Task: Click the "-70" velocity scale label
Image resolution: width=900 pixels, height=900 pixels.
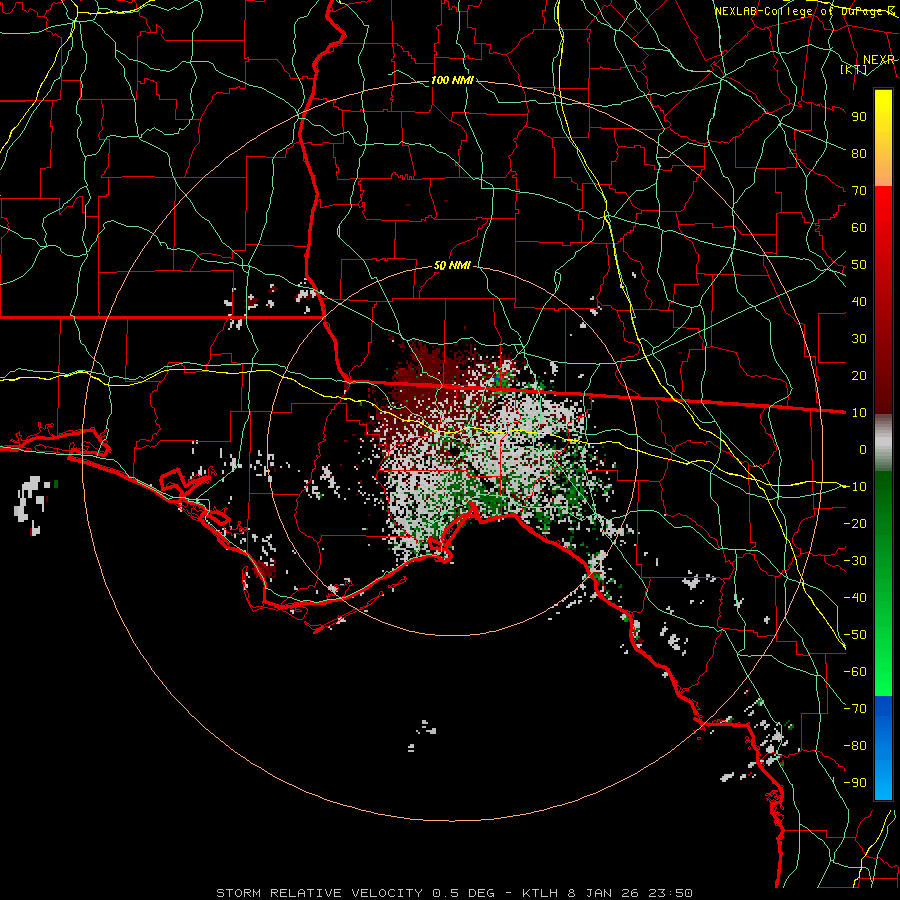Action: pyautogui.click(x=855, y=709)
